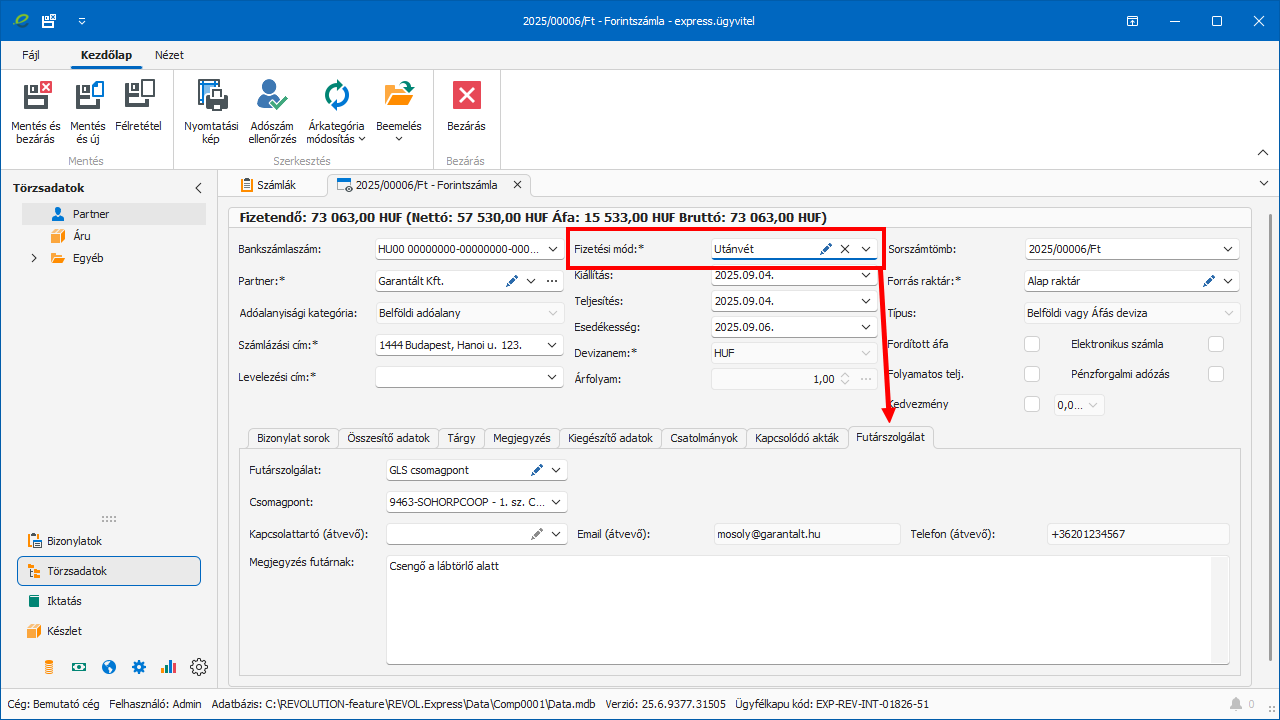This screenshot has height=720, width=1280.
Task: Open the Készlet navigation section
Action: [x=64, y=631]
